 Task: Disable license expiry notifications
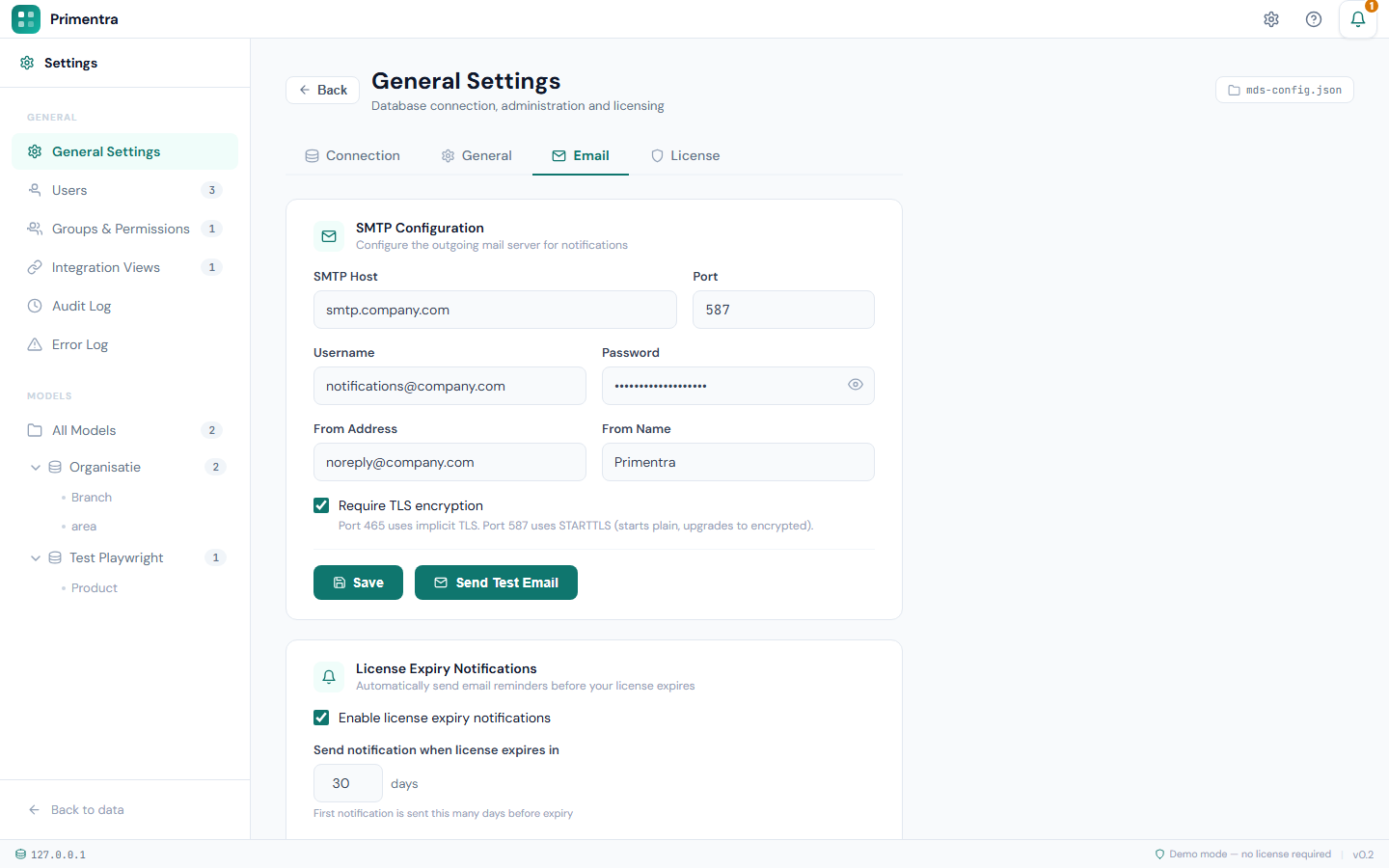pos(320,718)
